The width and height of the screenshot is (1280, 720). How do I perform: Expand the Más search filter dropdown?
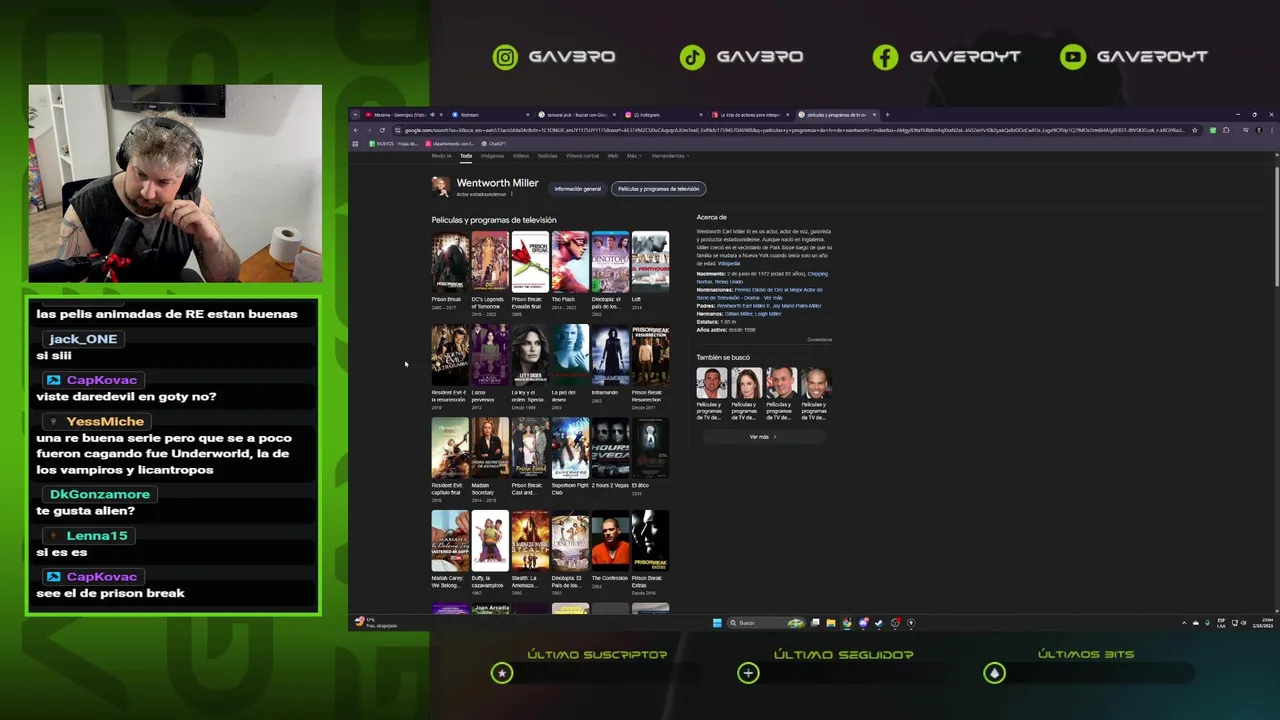click(633, 156)
